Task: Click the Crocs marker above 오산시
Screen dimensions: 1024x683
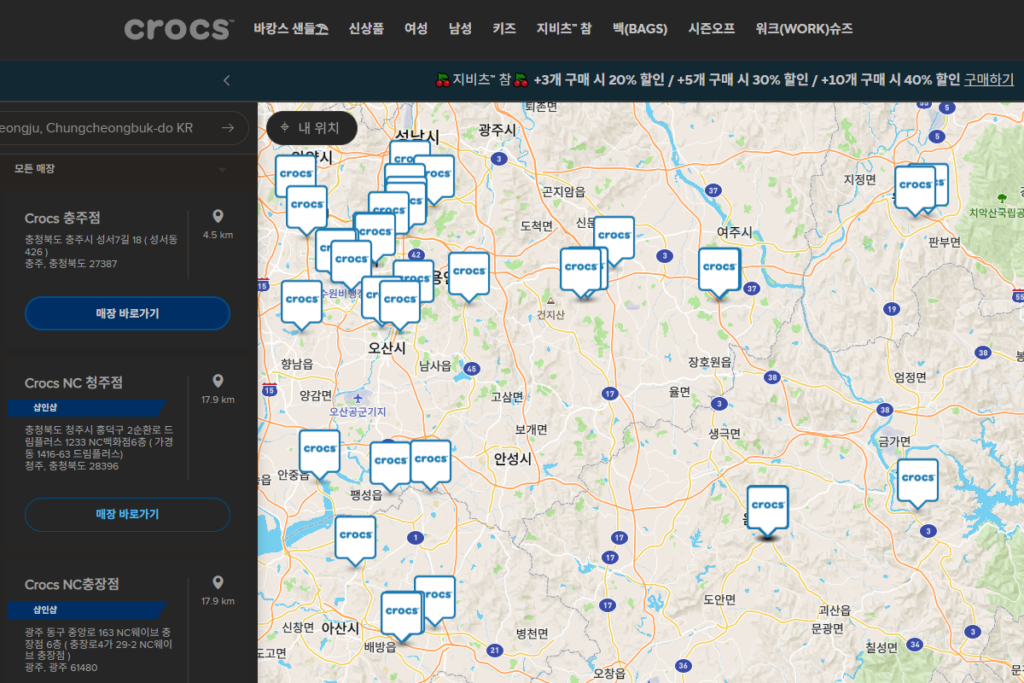Action: [400, 299]
